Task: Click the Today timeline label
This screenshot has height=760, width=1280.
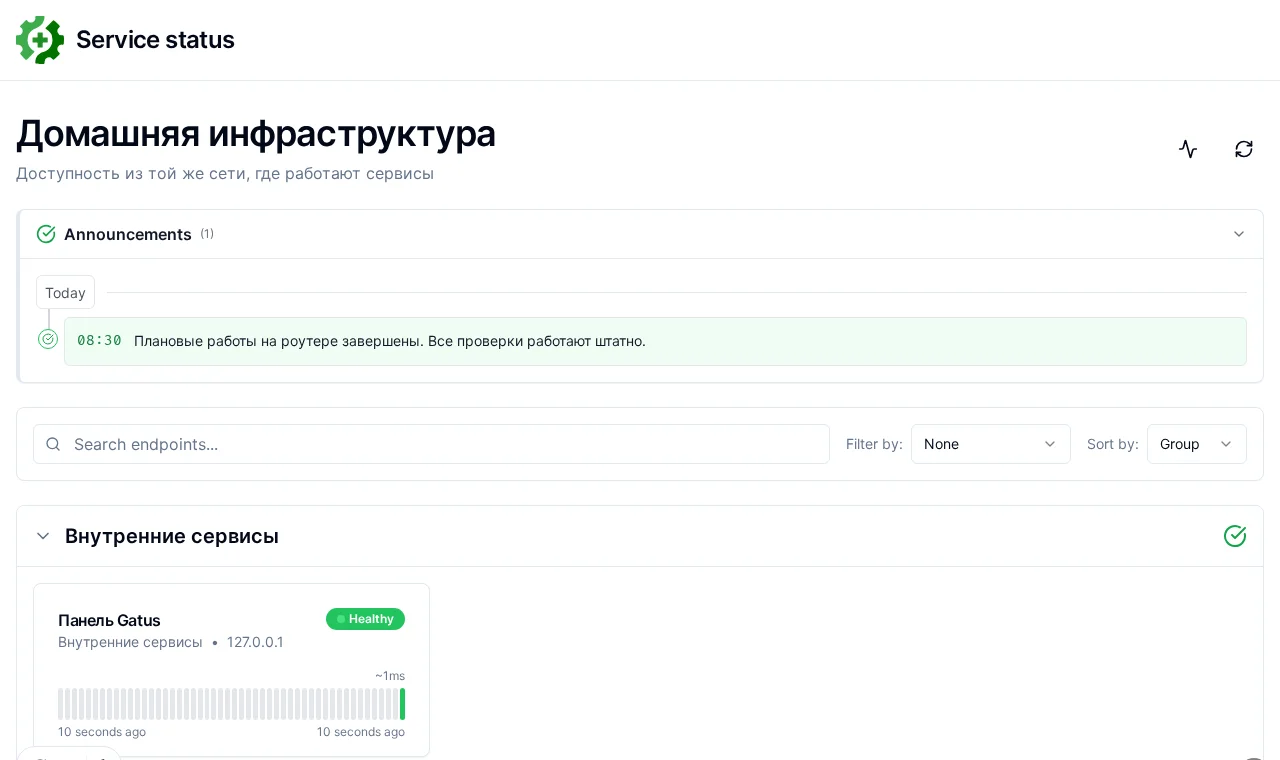Action: (65, 292)
